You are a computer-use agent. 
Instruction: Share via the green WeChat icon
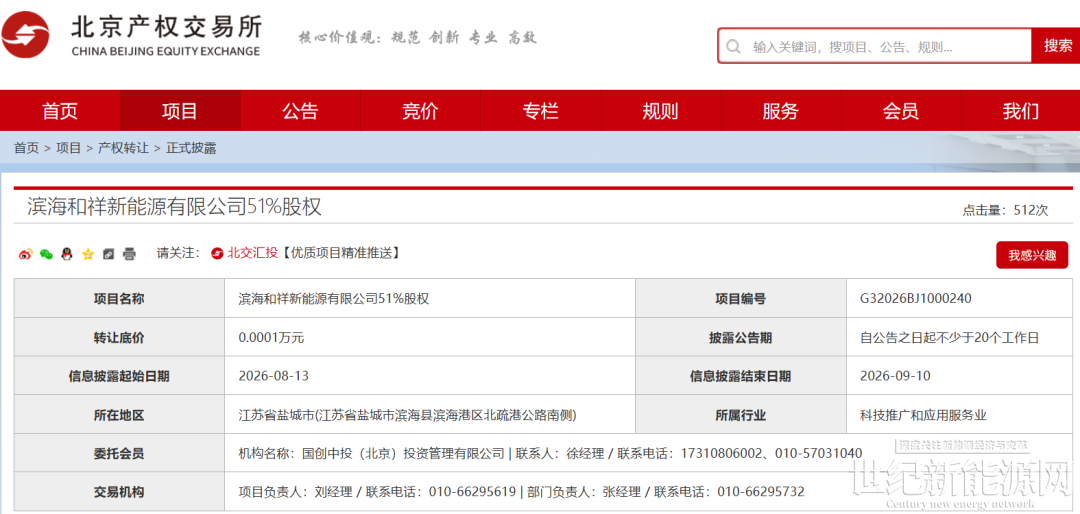46,254
